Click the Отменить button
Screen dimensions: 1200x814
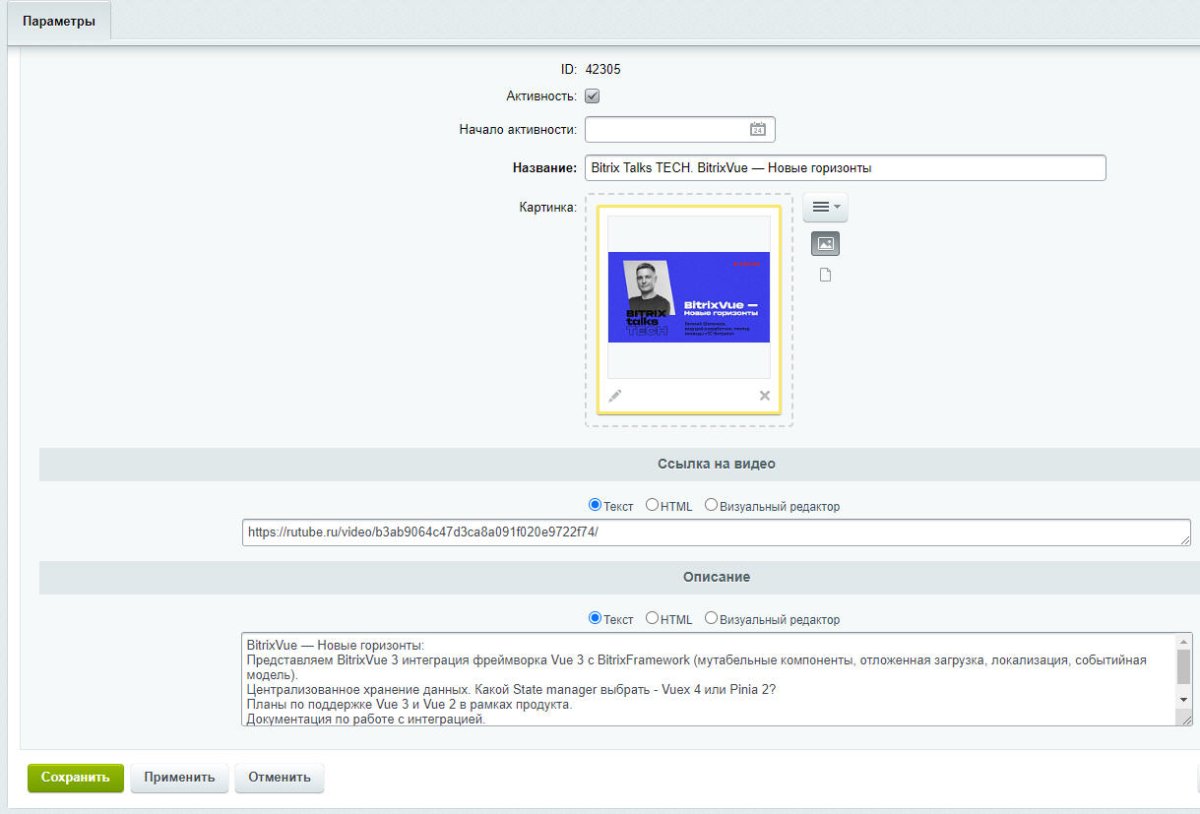[279, 778]
